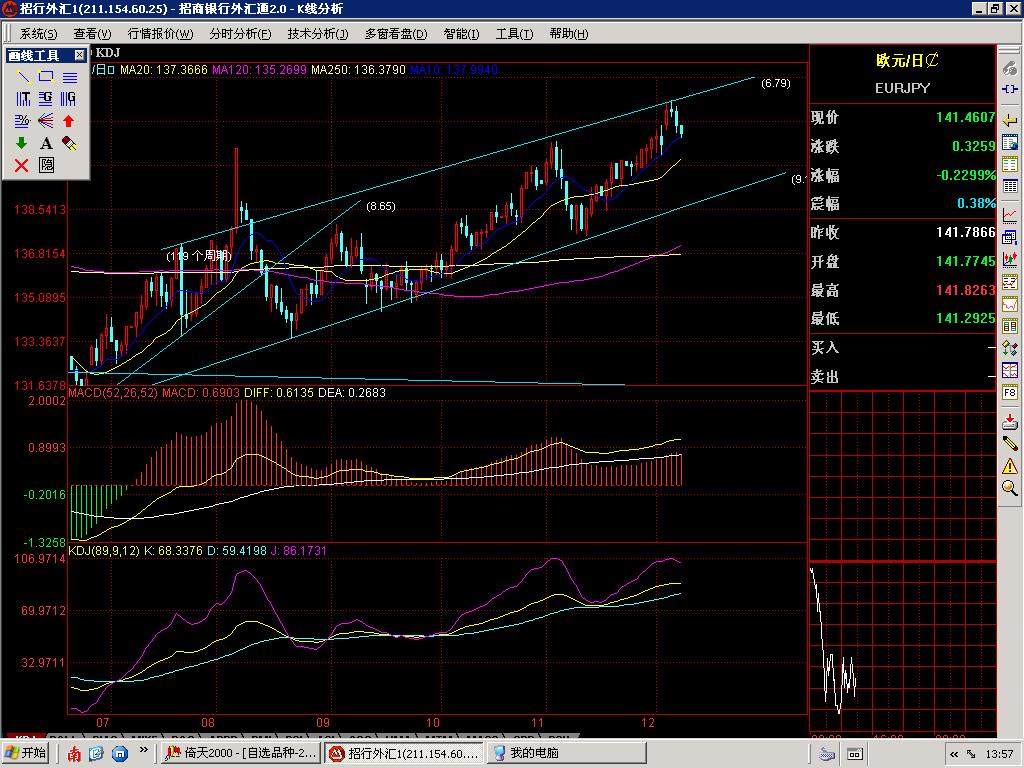Click the EURJPY symbol label
This screenshot has height=768, width=1024.
(903, 88)
